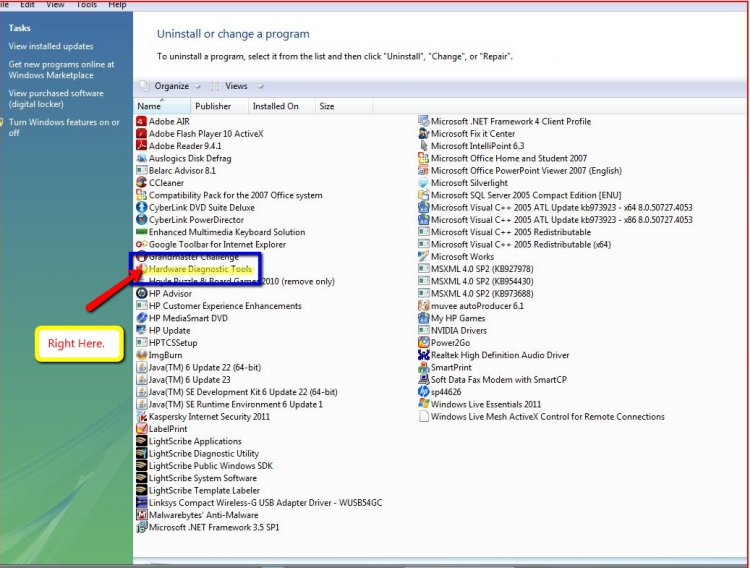Open View purchased software (digital locker)
Image resolution: width=750 pixels, height=568 pixels.
click(56, 99)
